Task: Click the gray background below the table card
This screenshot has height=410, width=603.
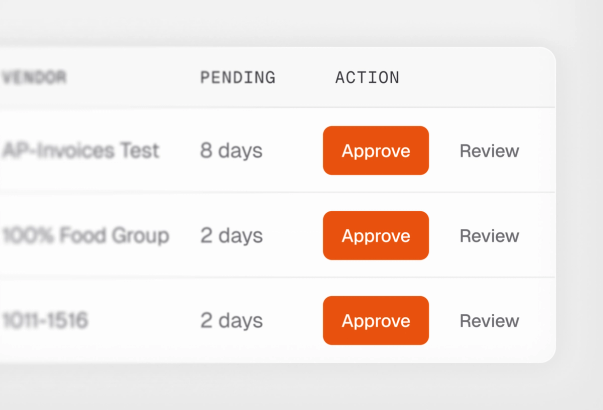Action: click(x=300, y=388)
